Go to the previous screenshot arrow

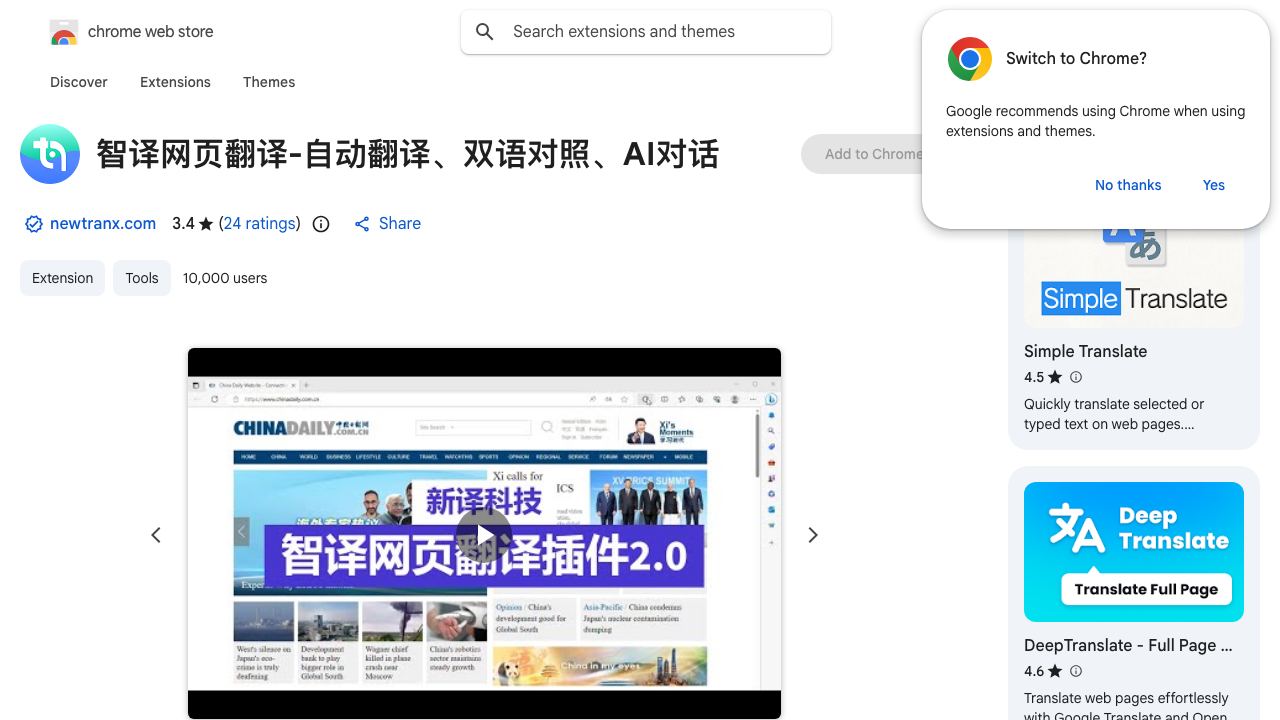156,535
